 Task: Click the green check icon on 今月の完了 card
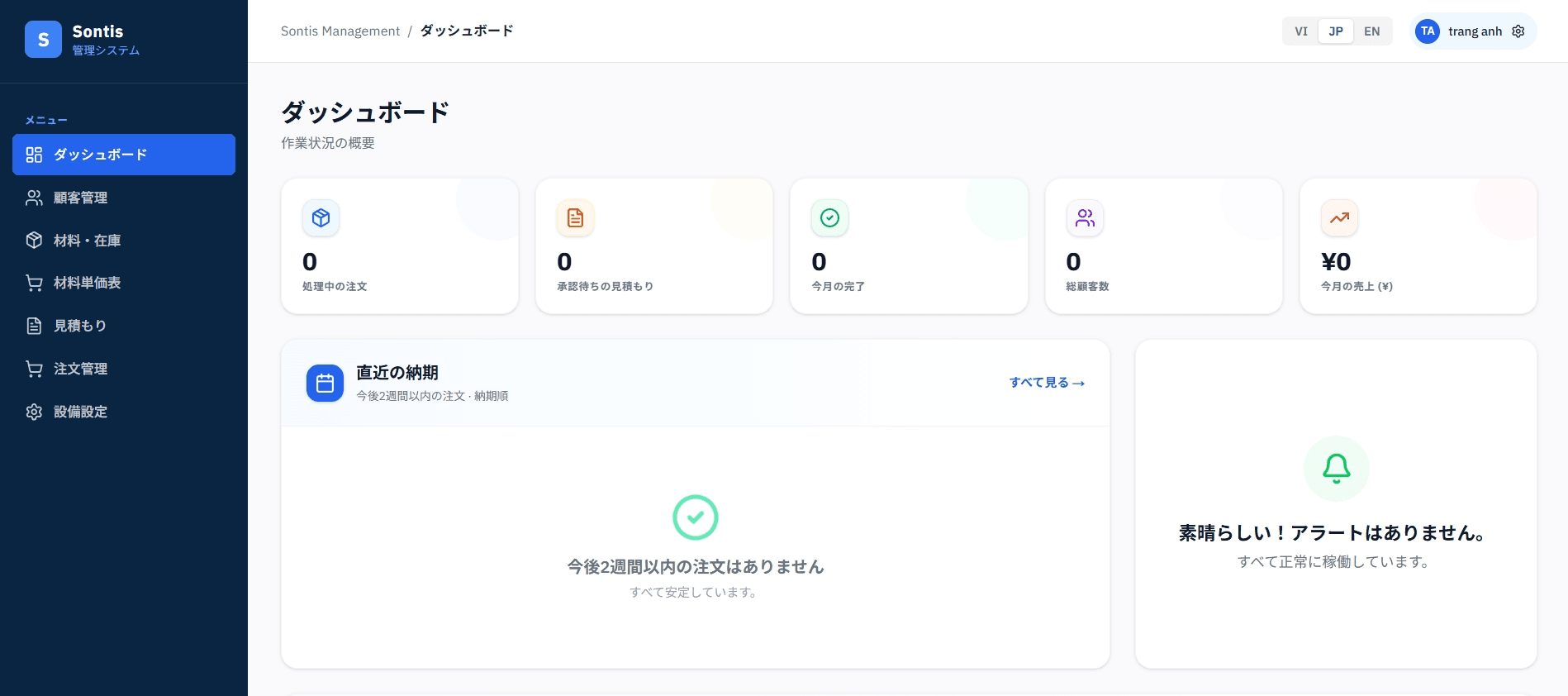coord(830,218)
